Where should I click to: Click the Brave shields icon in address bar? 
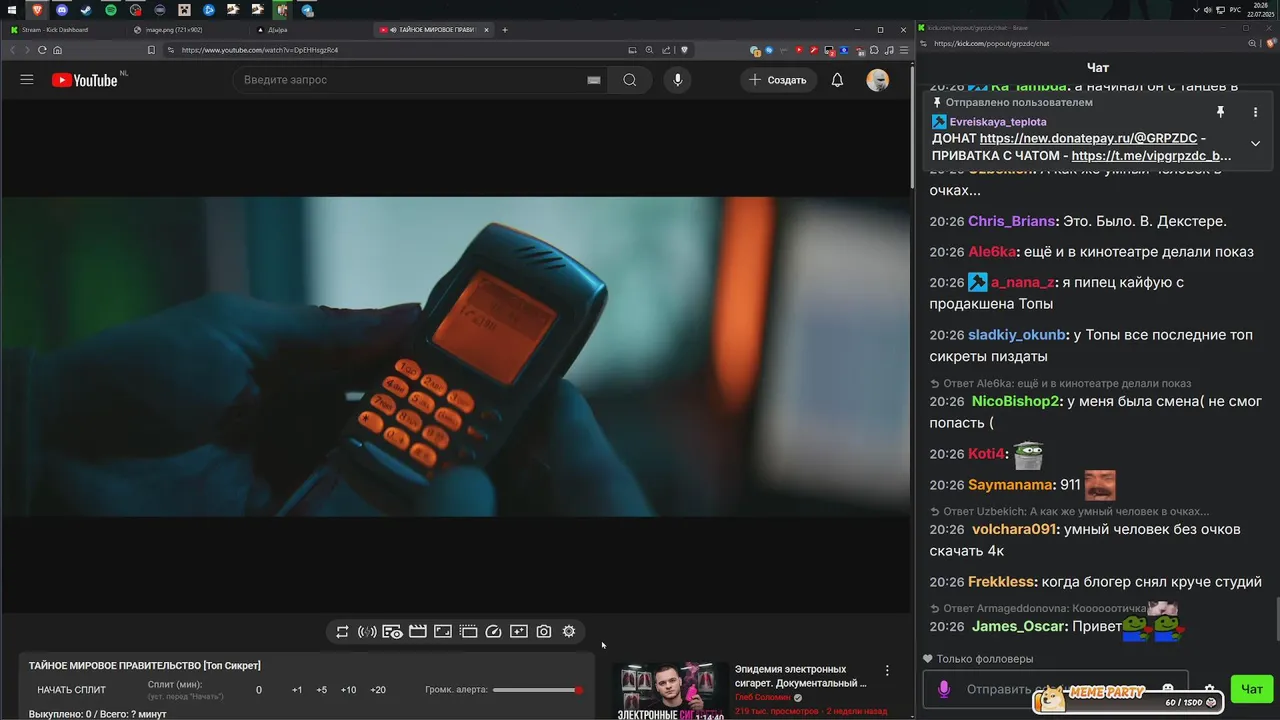coord(685,50)
